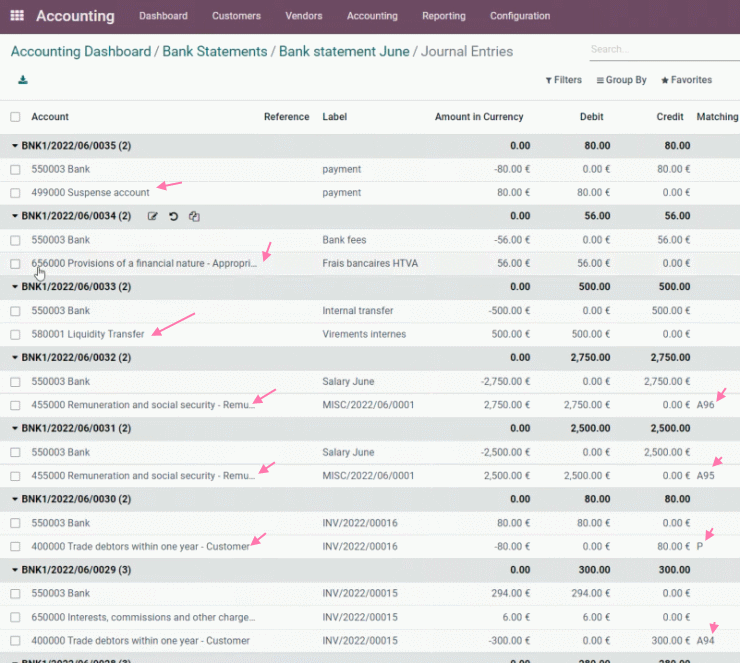740x663 pixels.
Task: Check the 499000 Suspense account row
Action: (15, 193)
